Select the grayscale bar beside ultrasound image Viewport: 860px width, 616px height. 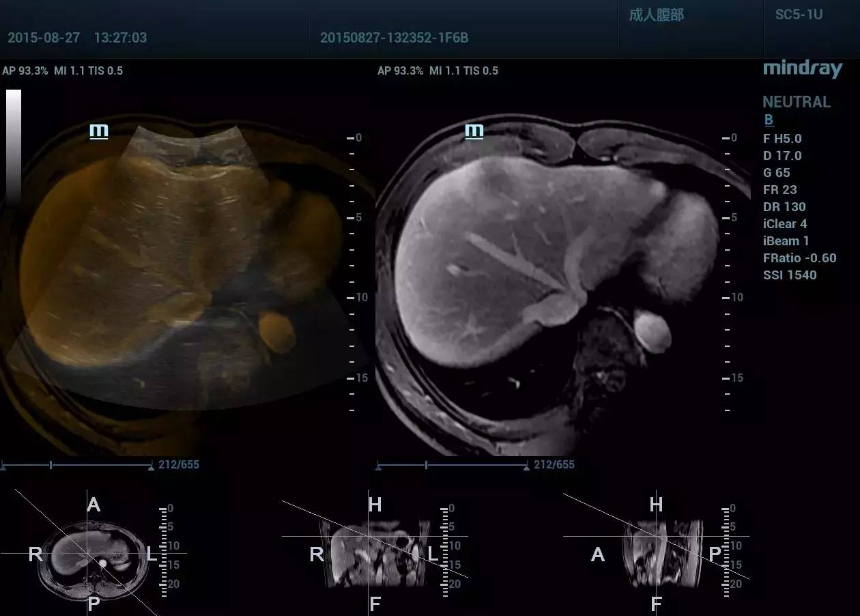13,145
